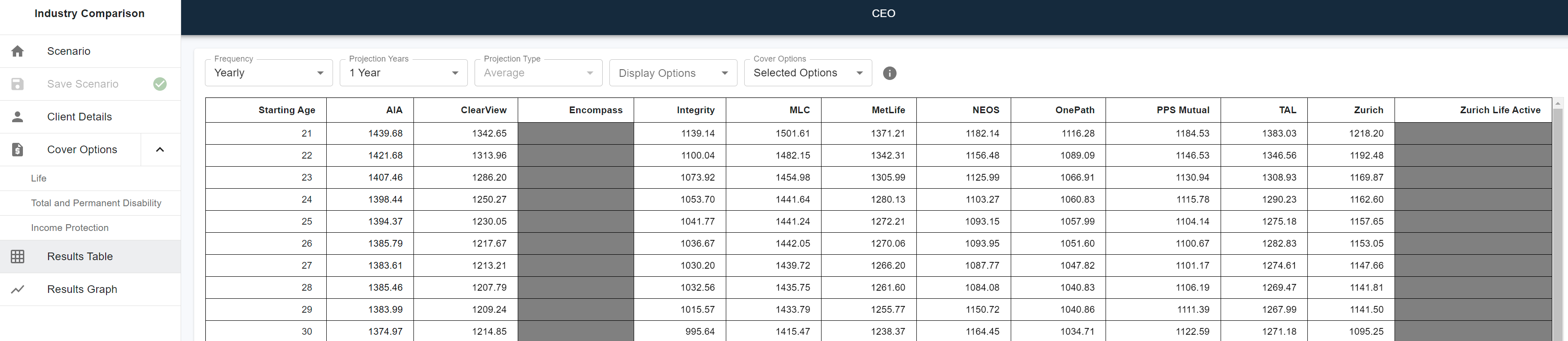Image resolution: width=1568 pixels, height=341 pixels.
Task: Open Total and Permanent Disability cover option
Action: (x=90, y=203)
